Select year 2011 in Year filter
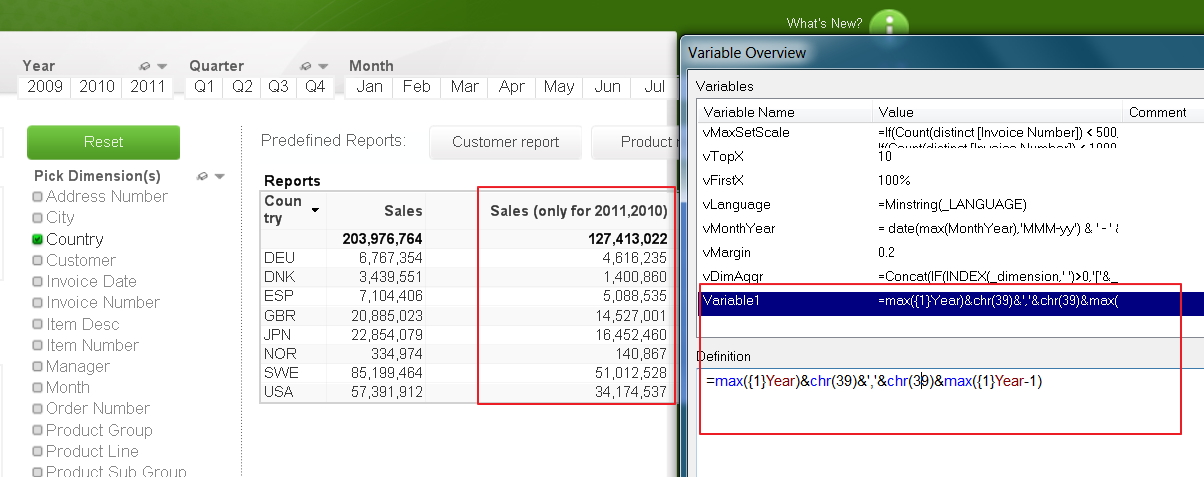The image size is (1204, 477). [x=148, y=87]
